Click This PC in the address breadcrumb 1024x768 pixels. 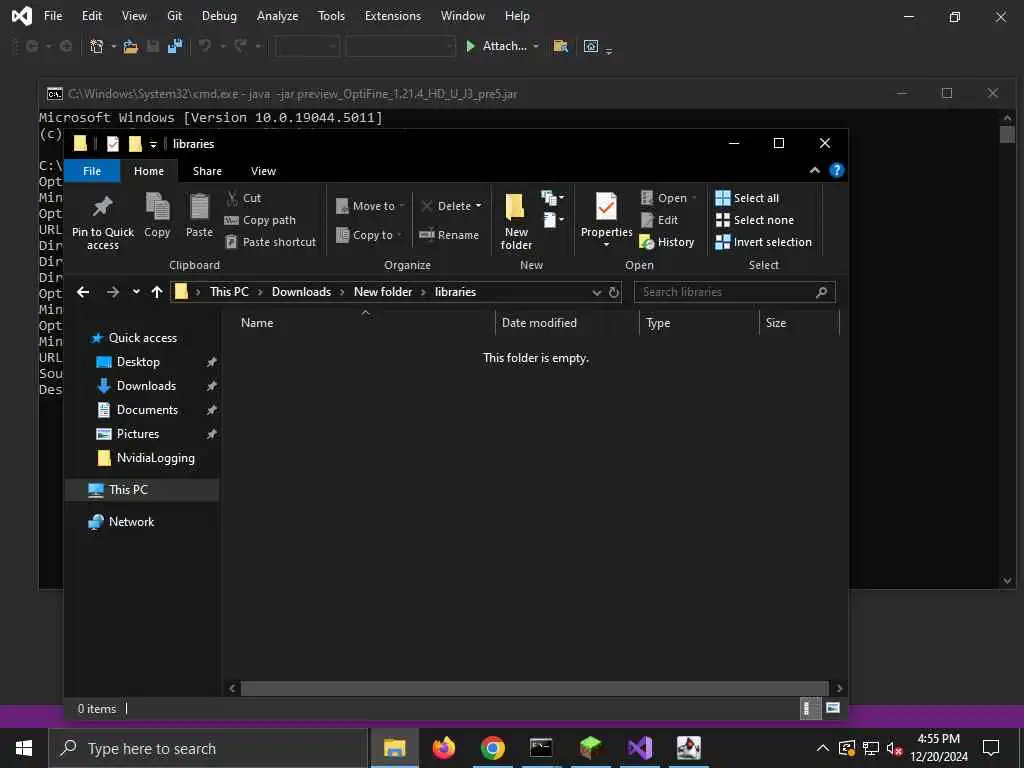[229, 292]
